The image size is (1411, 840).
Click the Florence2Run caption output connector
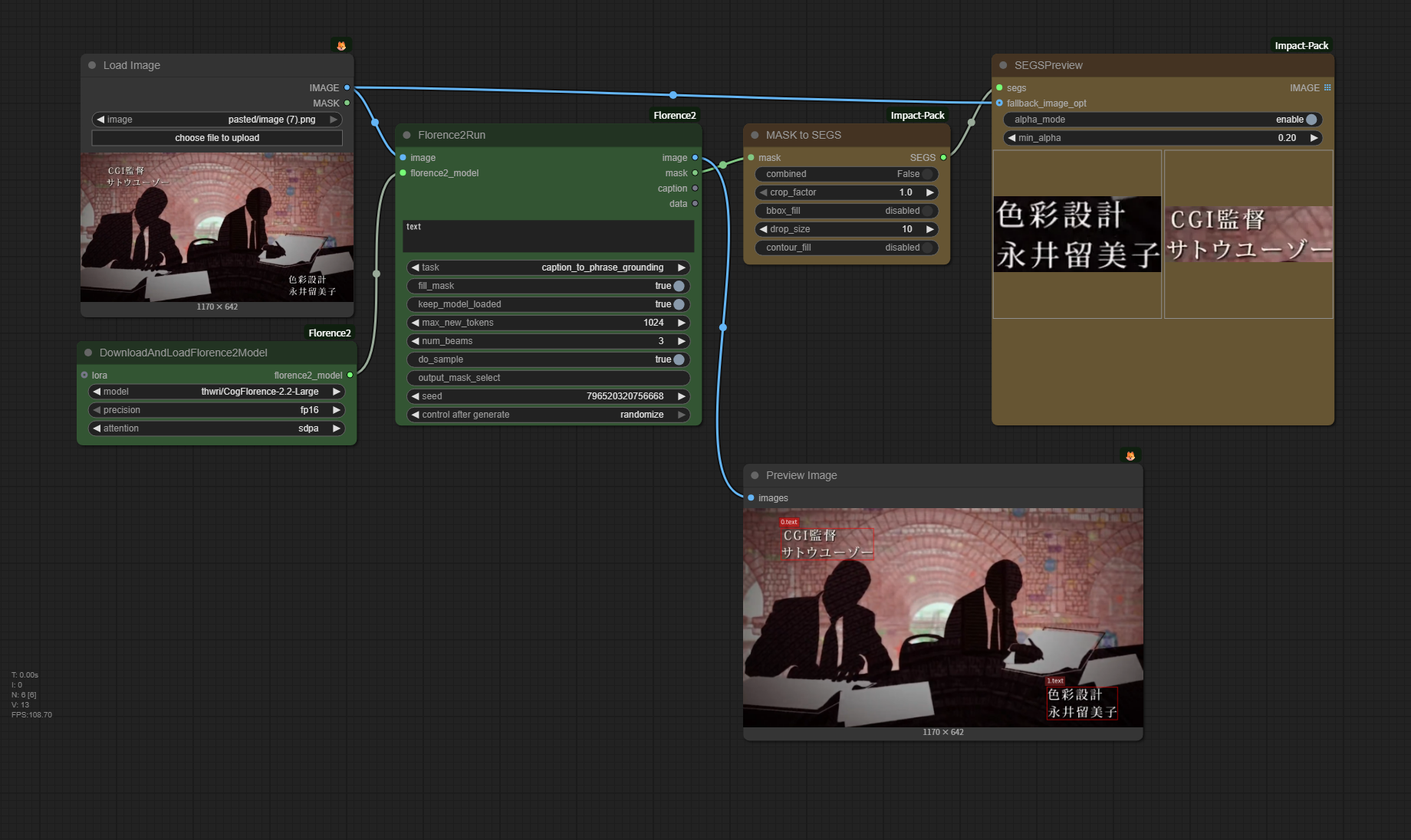pyautogui.click(x=695, y=188)
